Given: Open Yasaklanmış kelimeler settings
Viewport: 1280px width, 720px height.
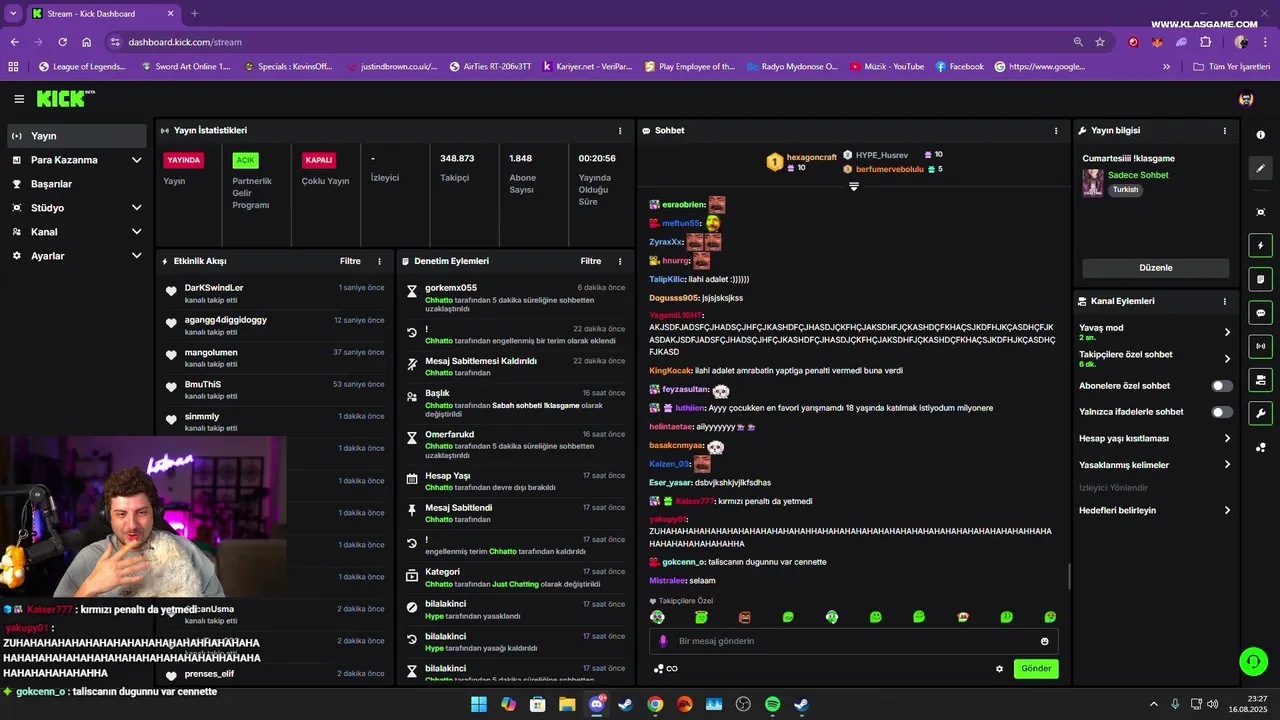Looking at the screenshot, I should pyautogui.click(x=1155, y=465).
